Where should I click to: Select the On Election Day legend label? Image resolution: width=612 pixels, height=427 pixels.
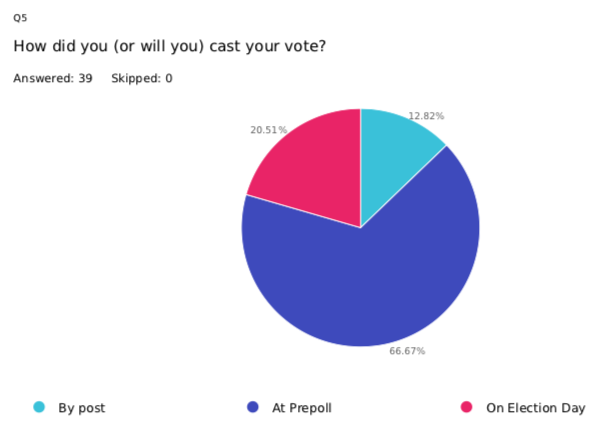(x=536, y=408)
